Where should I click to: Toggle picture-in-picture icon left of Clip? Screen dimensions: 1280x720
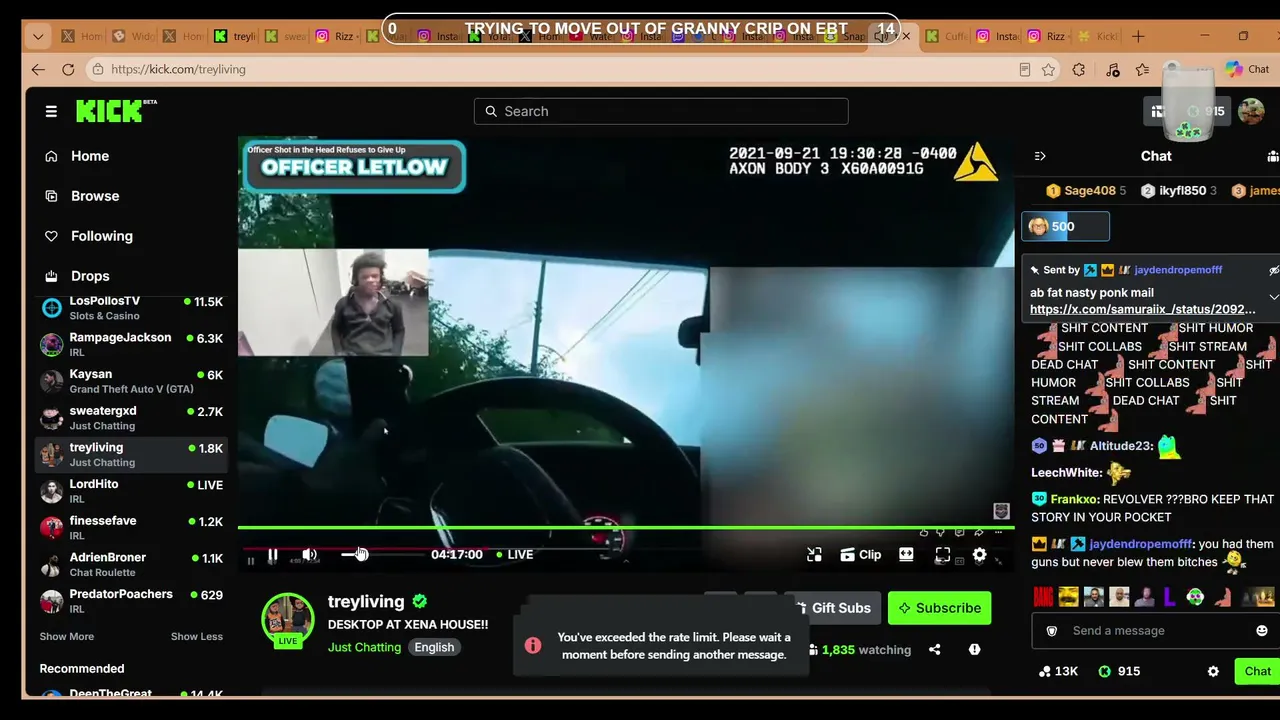tap(815, 555)
